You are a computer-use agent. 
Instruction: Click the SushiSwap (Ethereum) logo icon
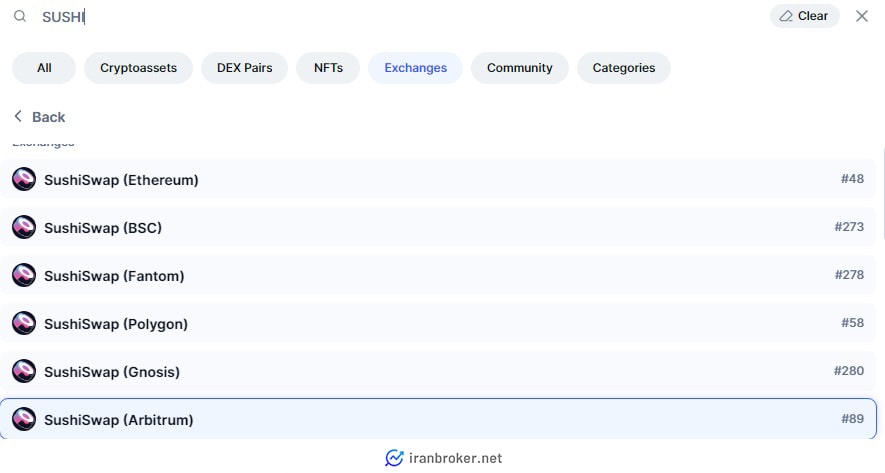[24, 179]
